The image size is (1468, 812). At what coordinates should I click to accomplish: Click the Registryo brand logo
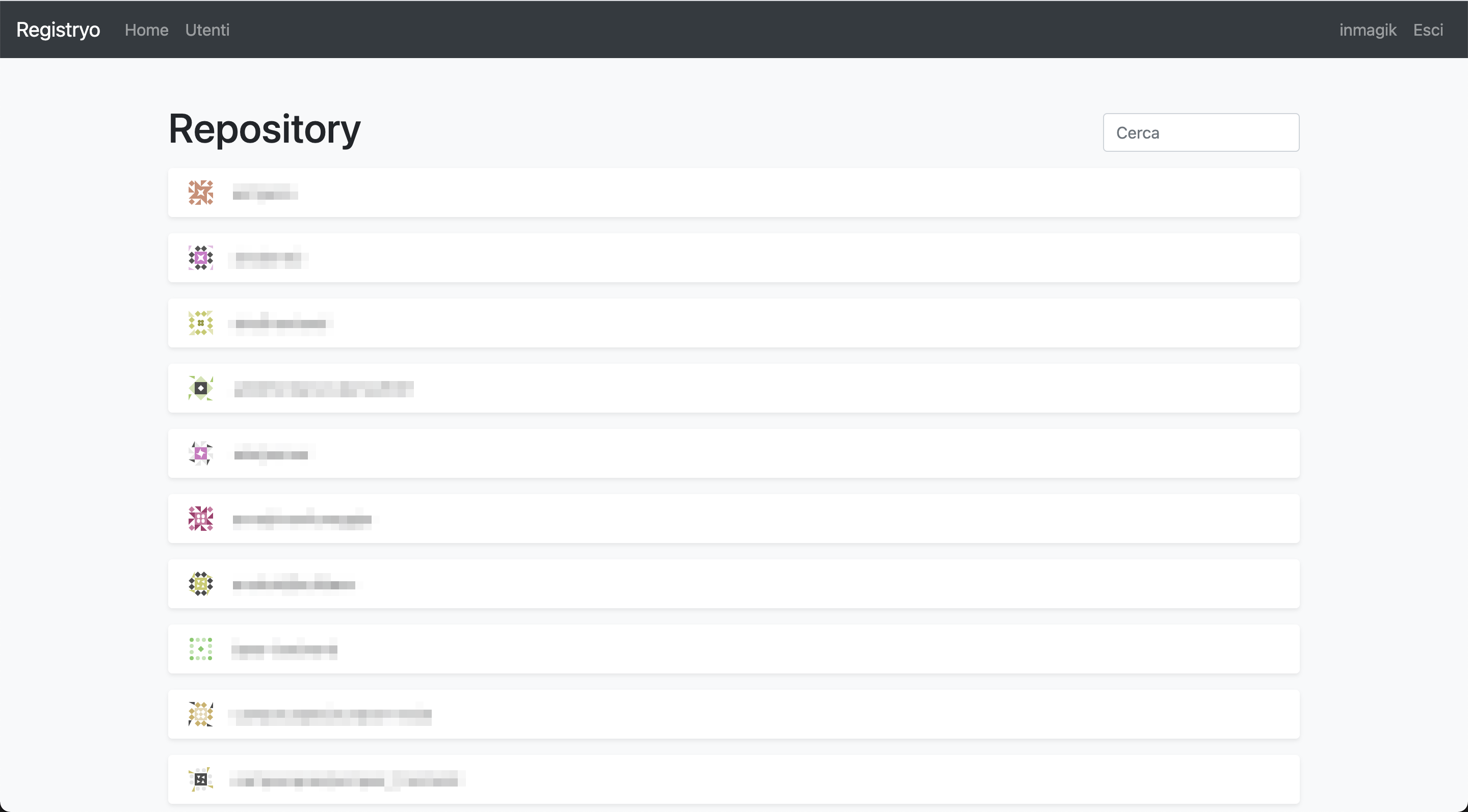coord(58,30)
